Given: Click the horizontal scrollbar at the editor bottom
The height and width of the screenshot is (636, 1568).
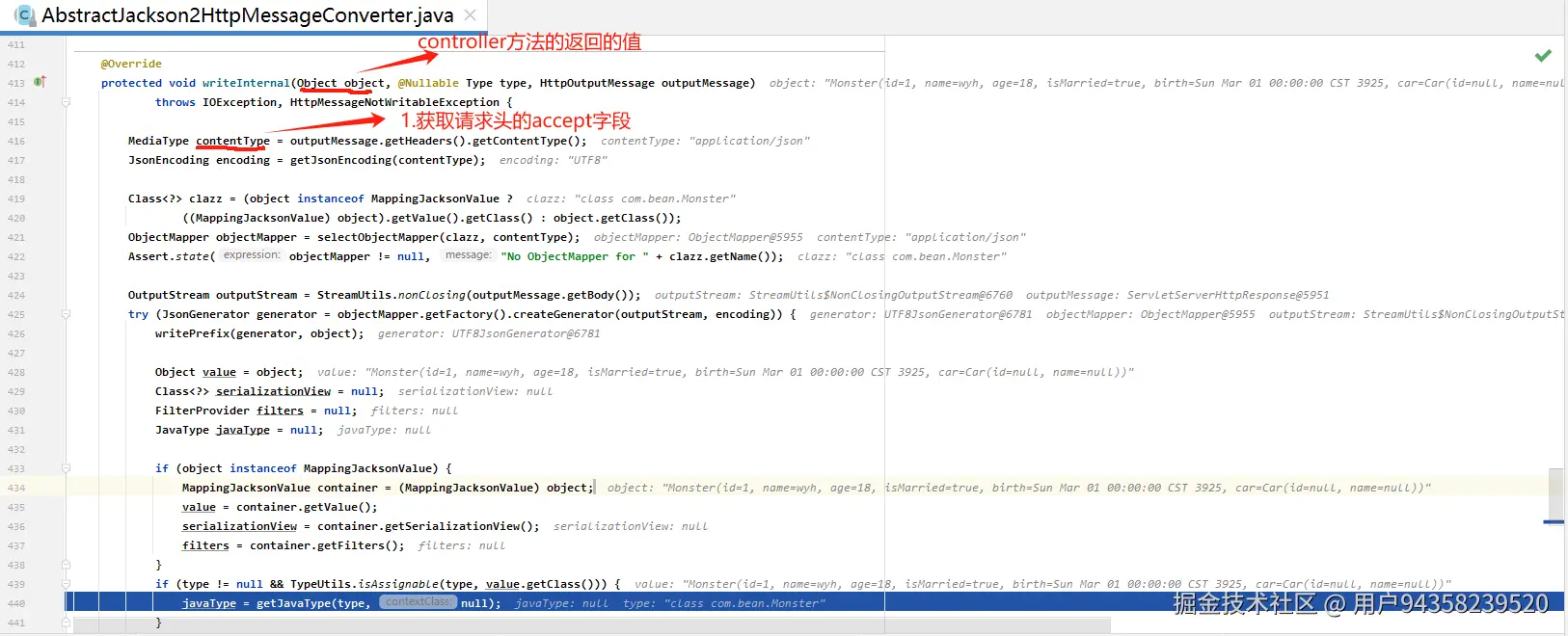Looking at the screenshot, I should click(592, 625).
